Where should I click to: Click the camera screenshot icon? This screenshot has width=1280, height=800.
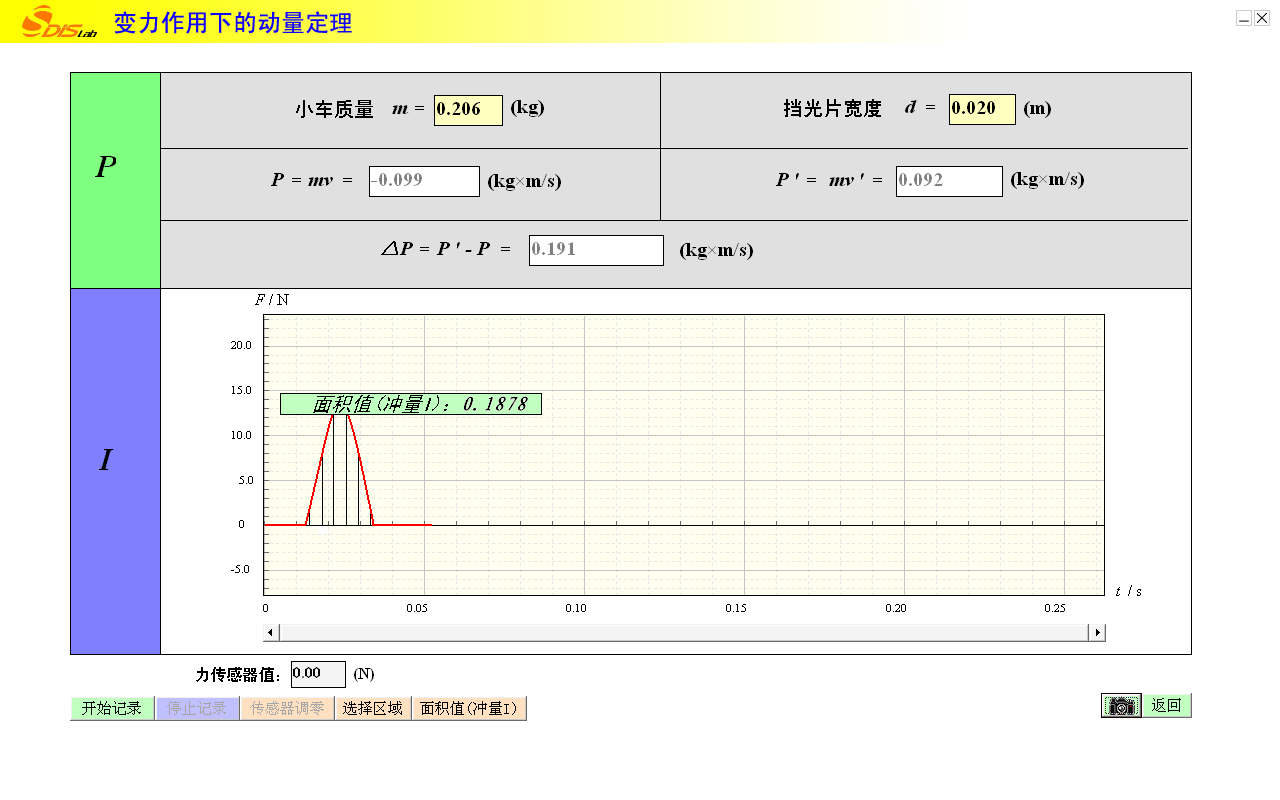1121,706
